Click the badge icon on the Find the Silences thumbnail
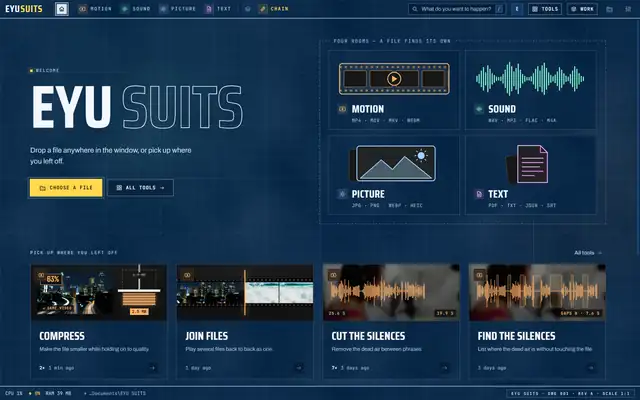640x400 pixels. 480,275
